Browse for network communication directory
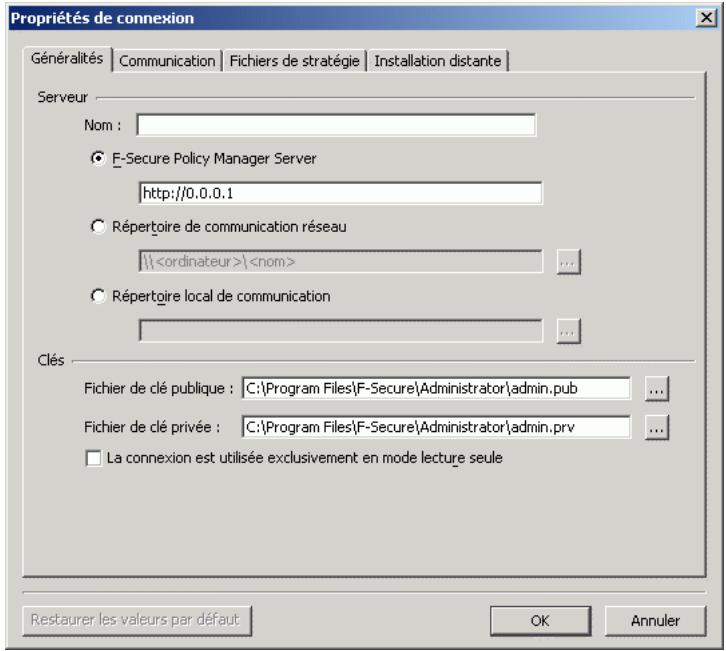Viewport: 726px width, 651px height. click(568, 262)
